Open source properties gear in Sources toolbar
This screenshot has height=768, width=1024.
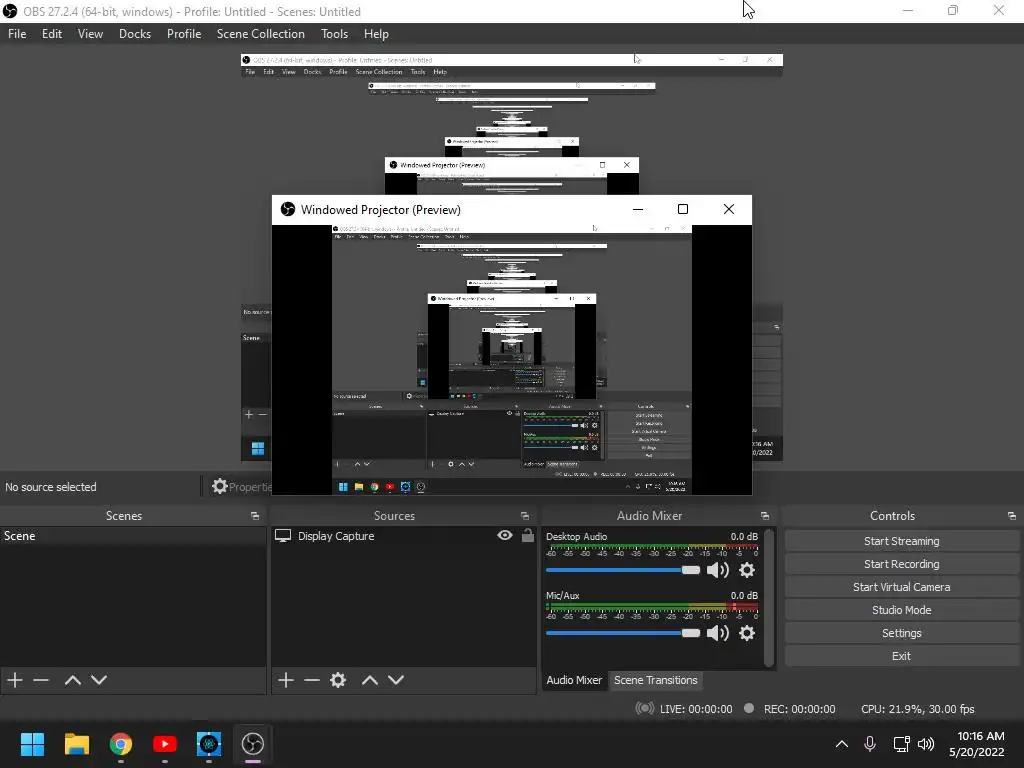point(338,680)
